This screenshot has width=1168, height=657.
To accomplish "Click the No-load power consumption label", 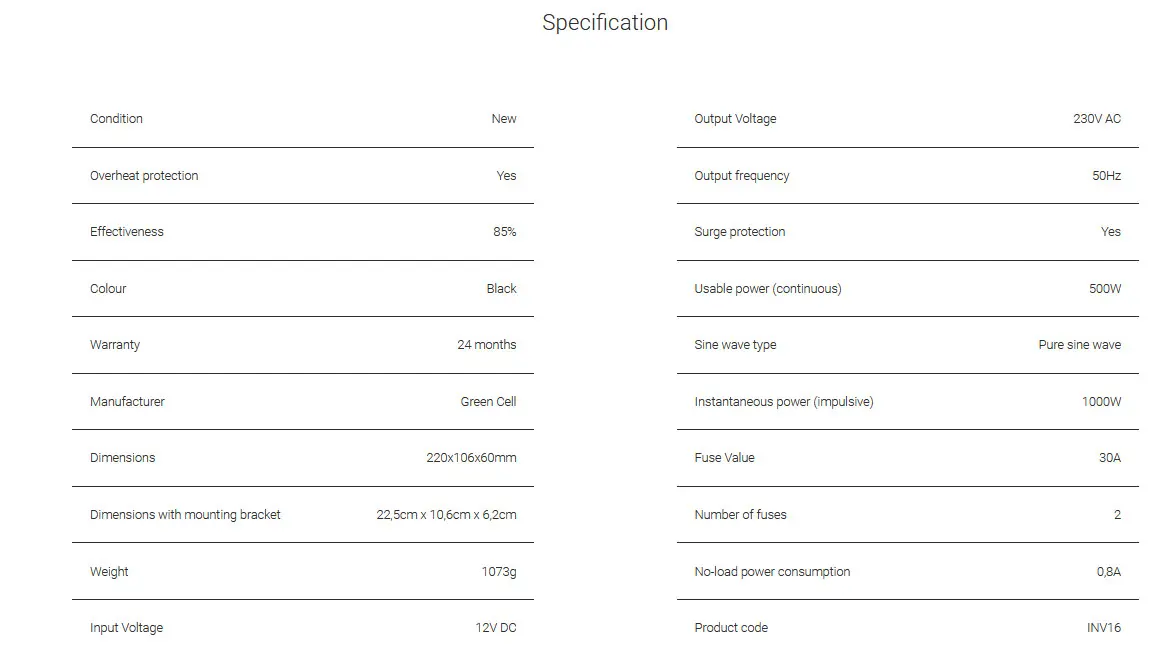I will coord(772,572).
